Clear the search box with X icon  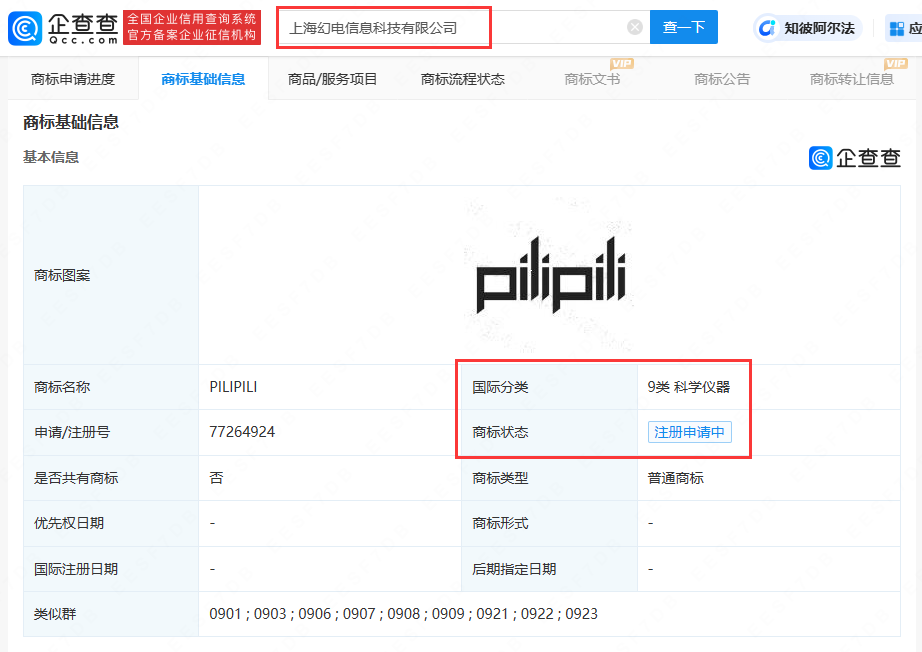(x=634, y=27)
